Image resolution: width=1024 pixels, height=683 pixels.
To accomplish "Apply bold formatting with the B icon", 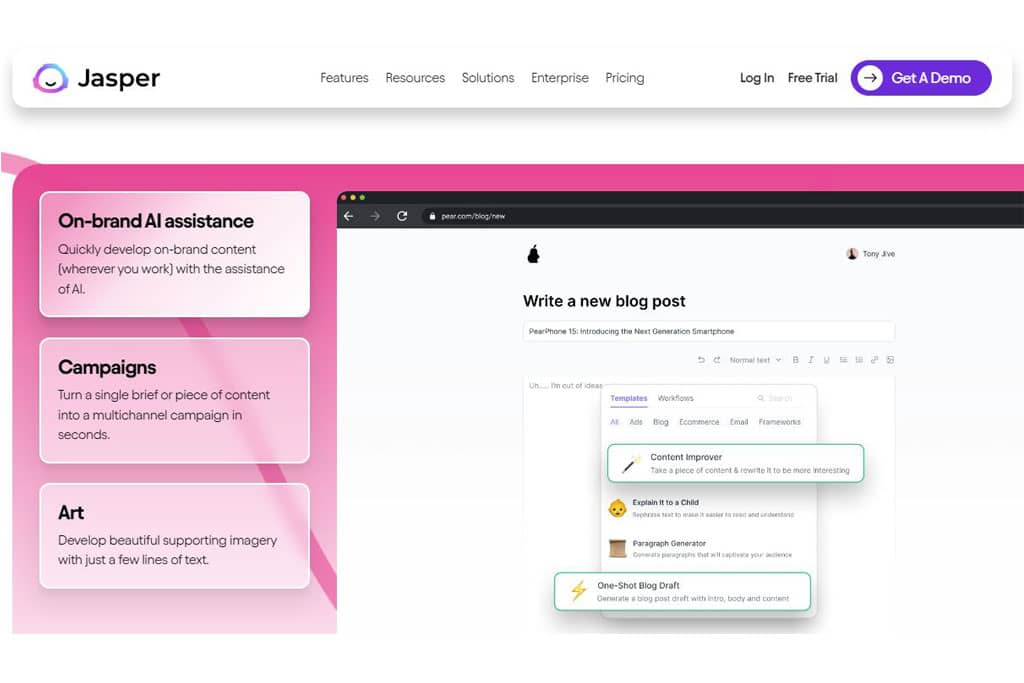I will click(795, 359).
